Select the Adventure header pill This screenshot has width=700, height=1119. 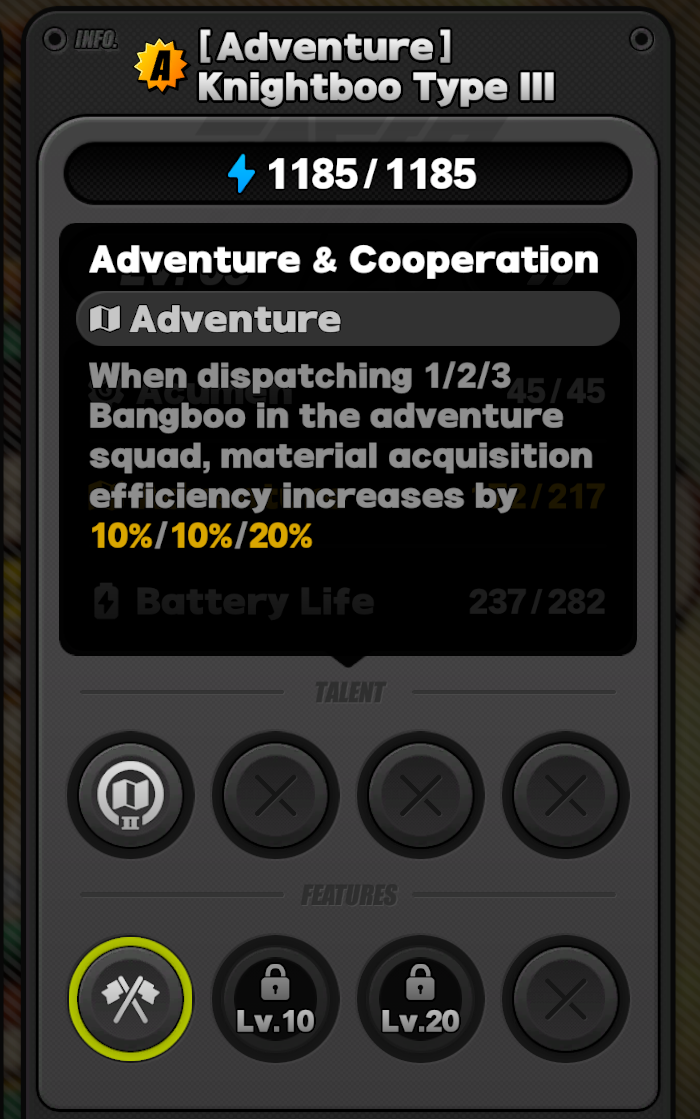pos(348,318)
